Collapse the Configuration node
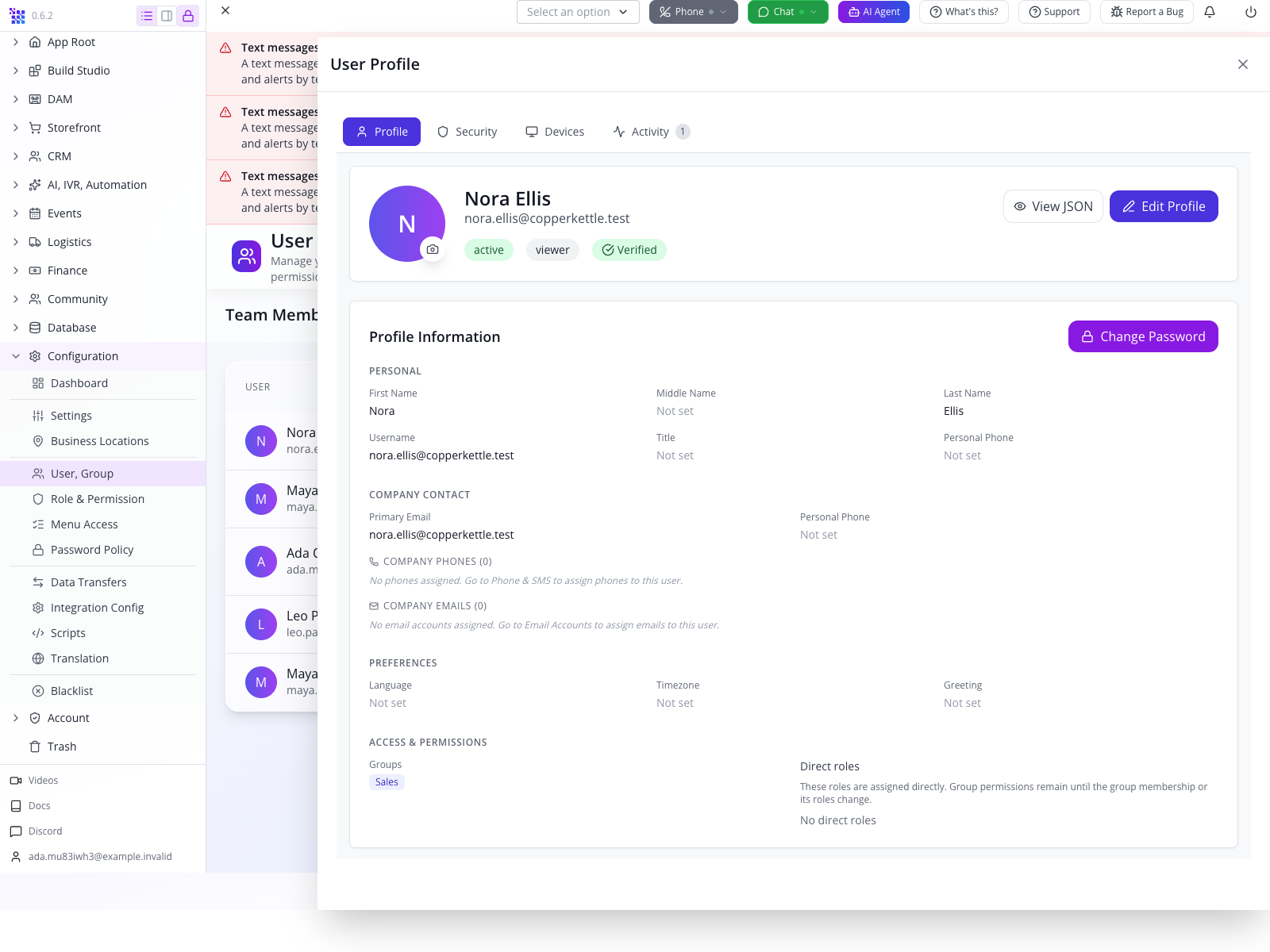Viewport: 1270px width, 952px height. pyautogui.click(x=16, y=356)
